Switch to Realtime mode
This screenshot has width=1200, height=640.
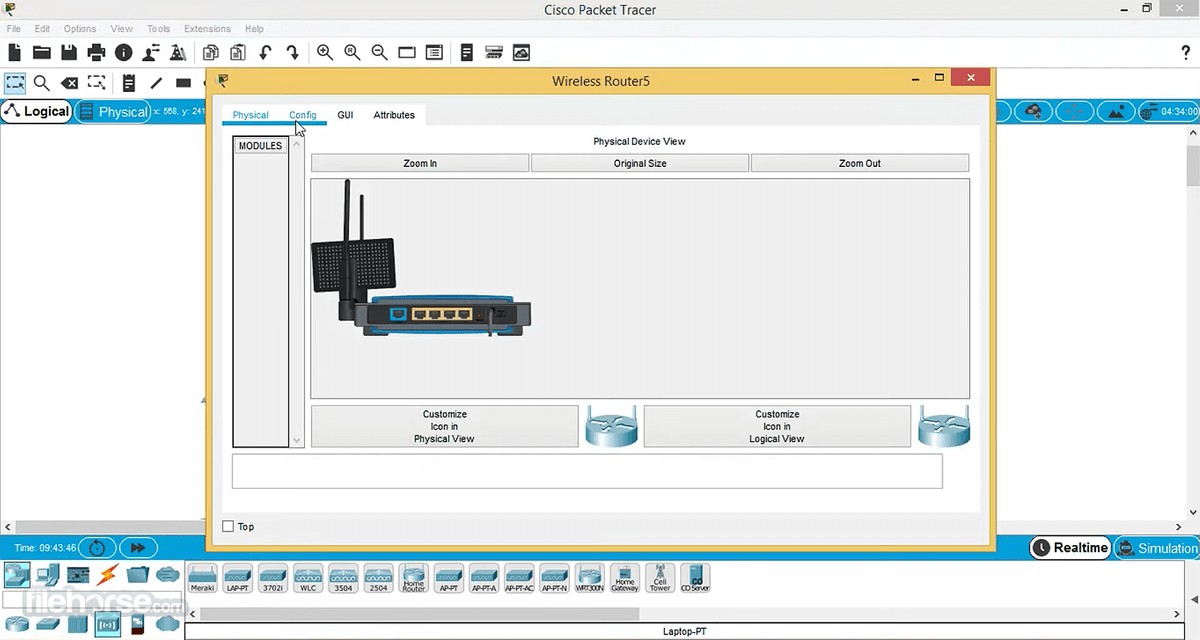tap(1070, 547)
